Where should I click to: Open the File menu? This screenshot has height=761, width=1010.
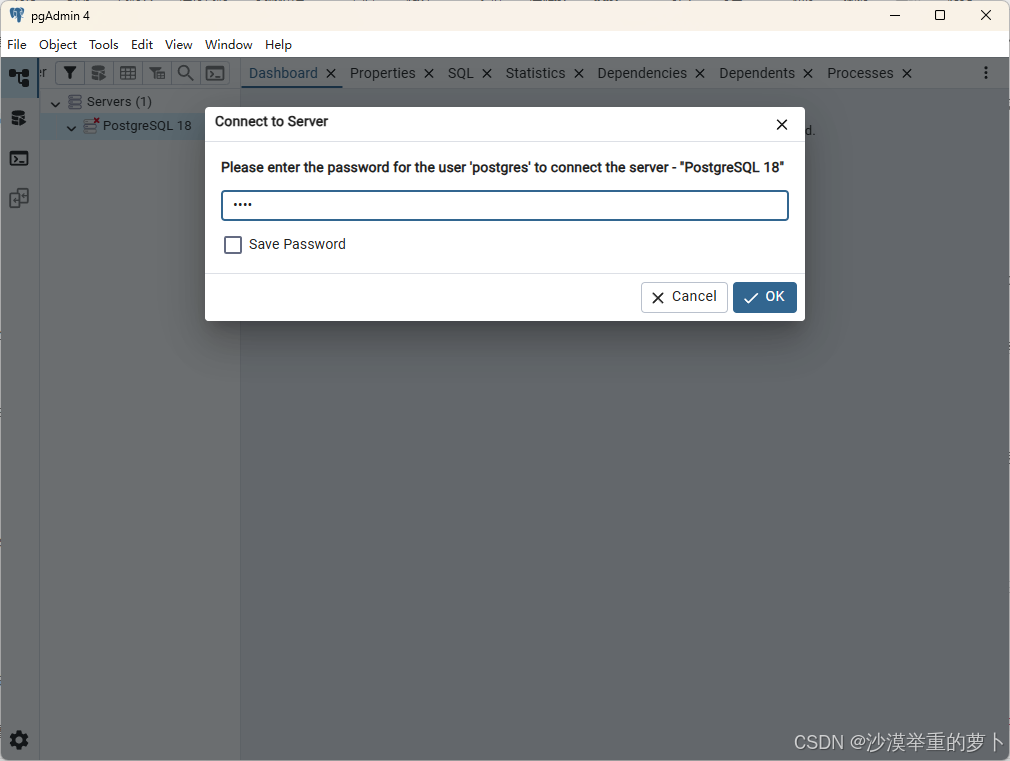pos(17,44)
